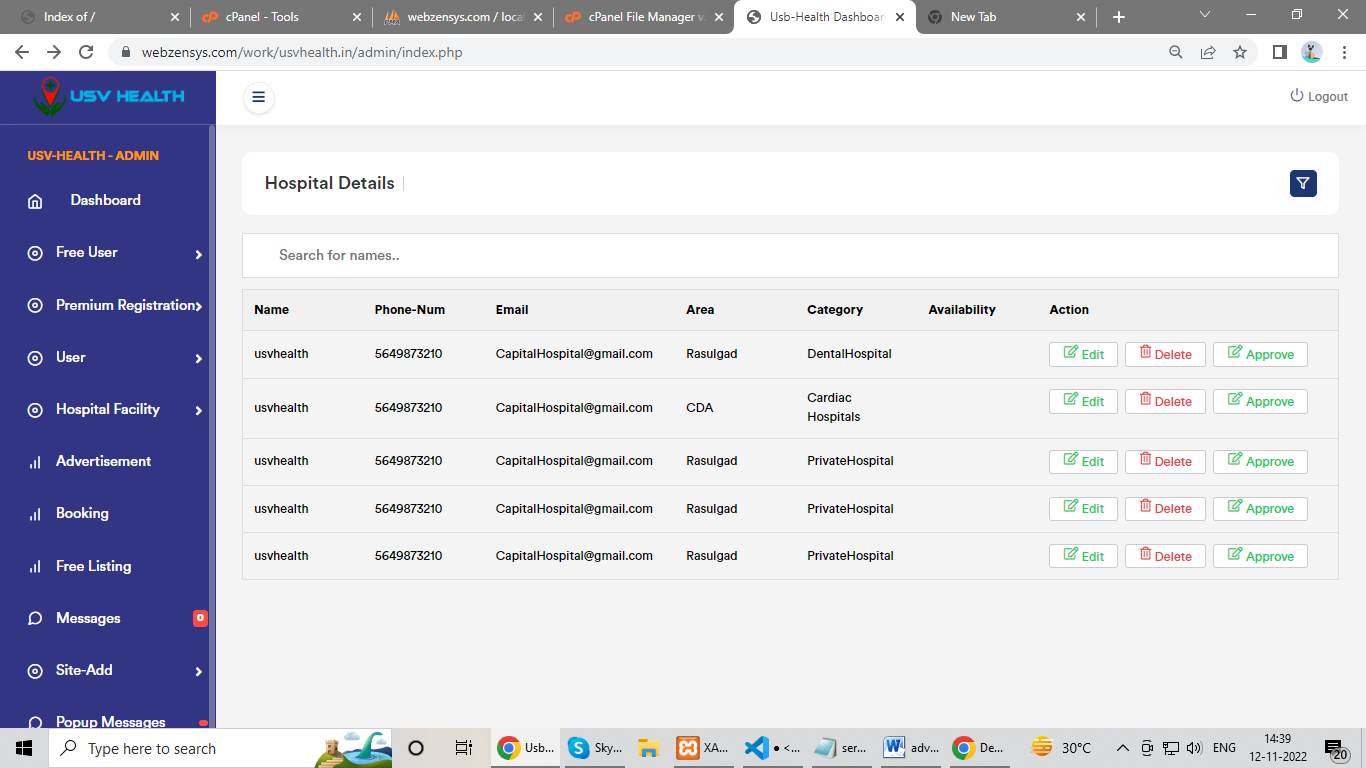Open the Messages sidebar item

point(88,618)
